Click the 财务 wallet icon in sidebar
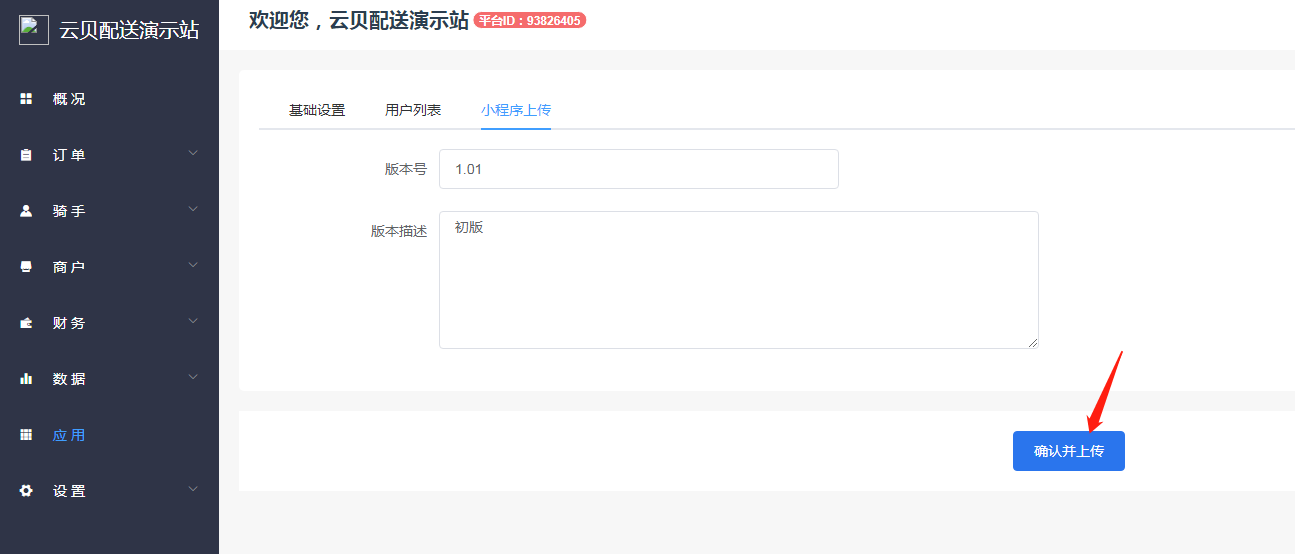 pos(27,323)
